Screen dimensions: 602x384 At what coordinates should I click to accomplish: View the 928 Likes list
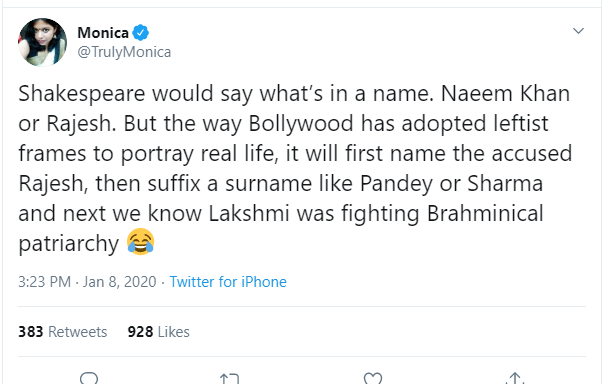(159, 332)
